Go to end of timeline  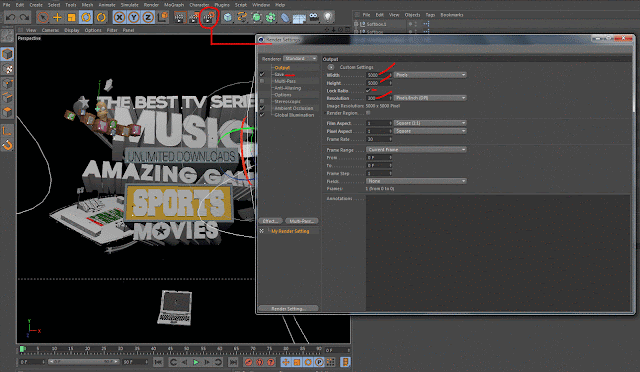click(x=233, y=362)
